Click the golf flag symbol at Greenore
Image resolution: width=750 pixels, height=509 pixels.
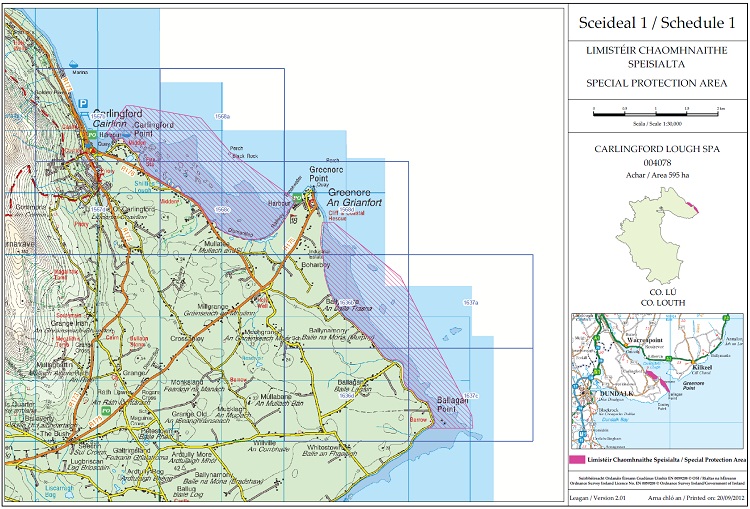[293, 219]
